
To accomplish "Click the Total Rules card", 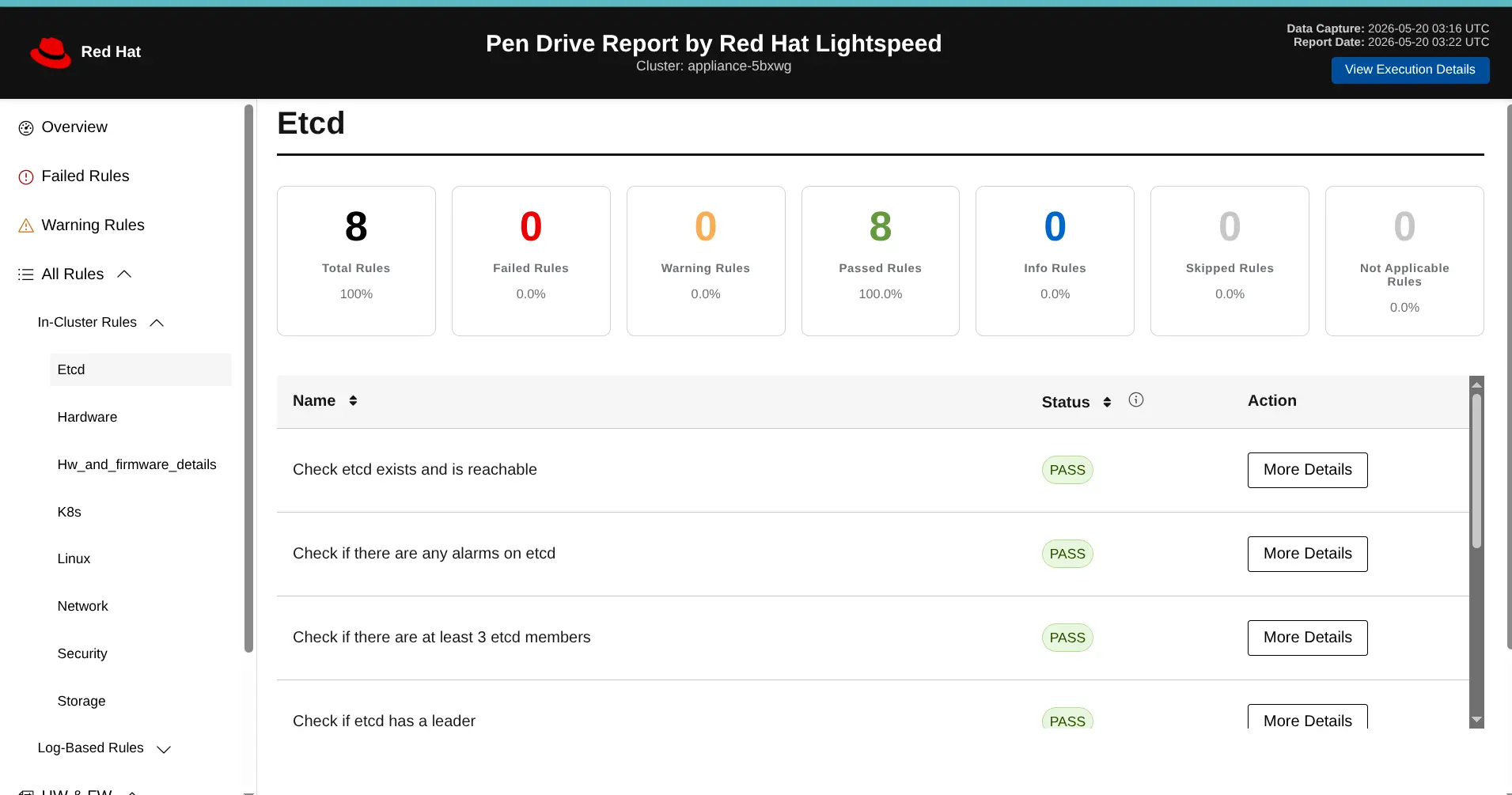I will [356, 261].
